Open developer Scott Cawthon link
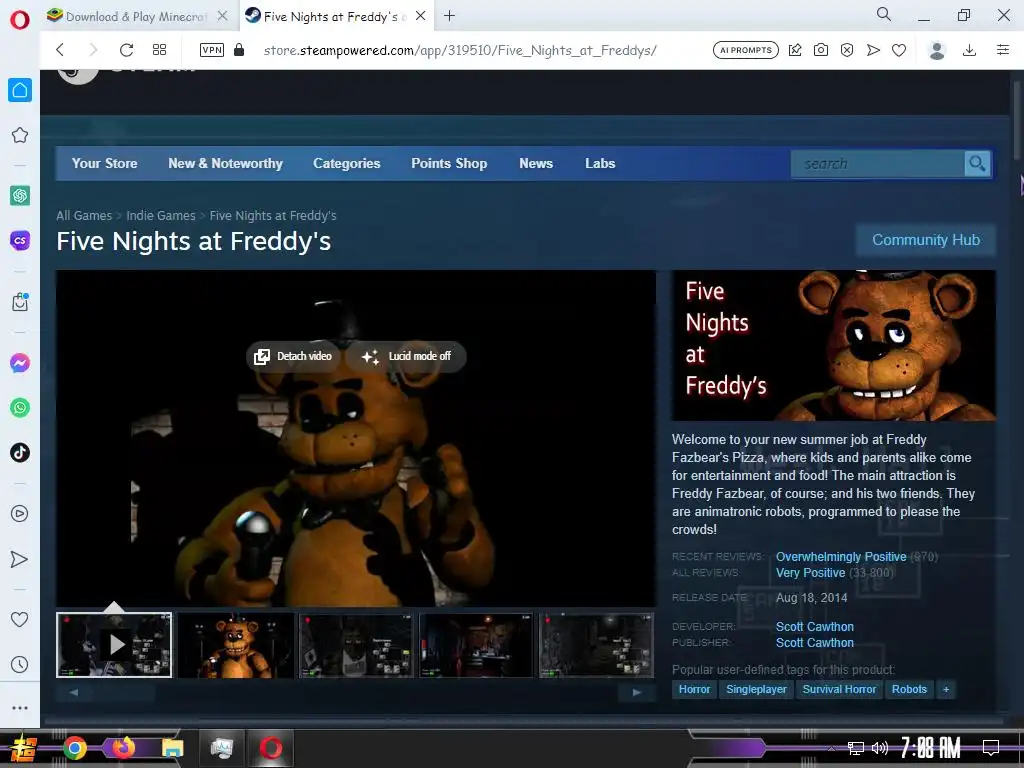 814,627
